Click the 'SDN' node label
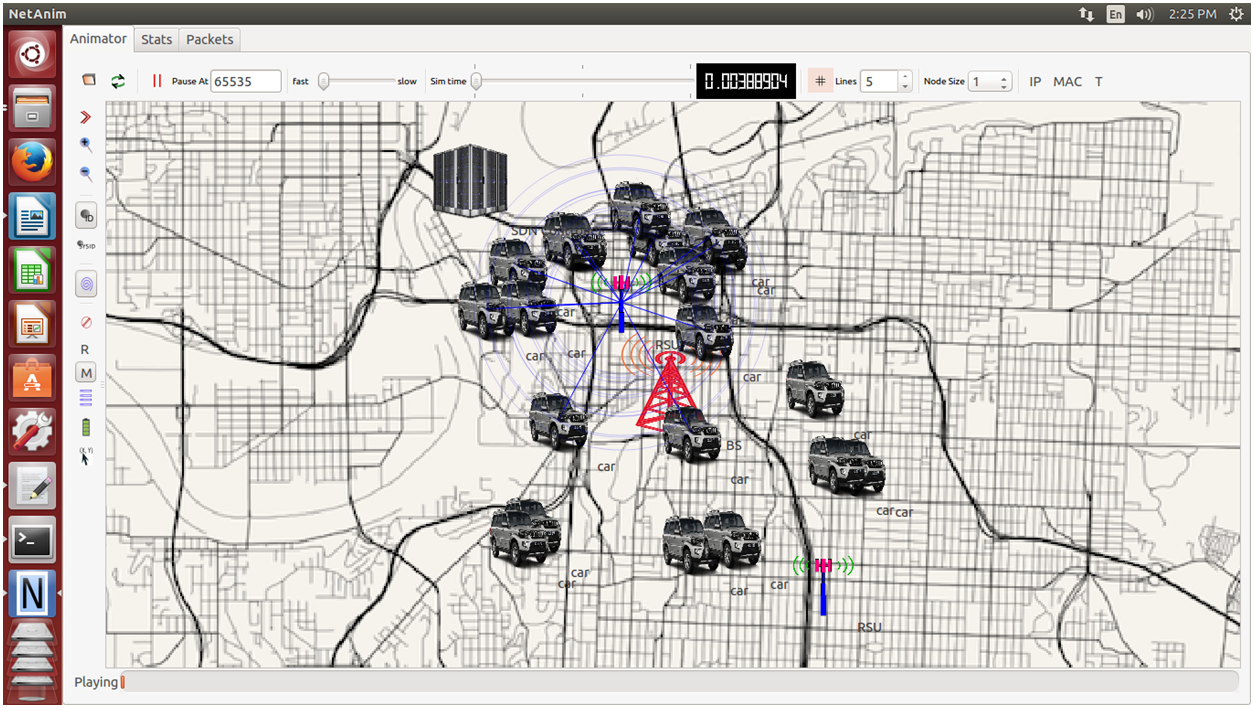 [524, 231]
